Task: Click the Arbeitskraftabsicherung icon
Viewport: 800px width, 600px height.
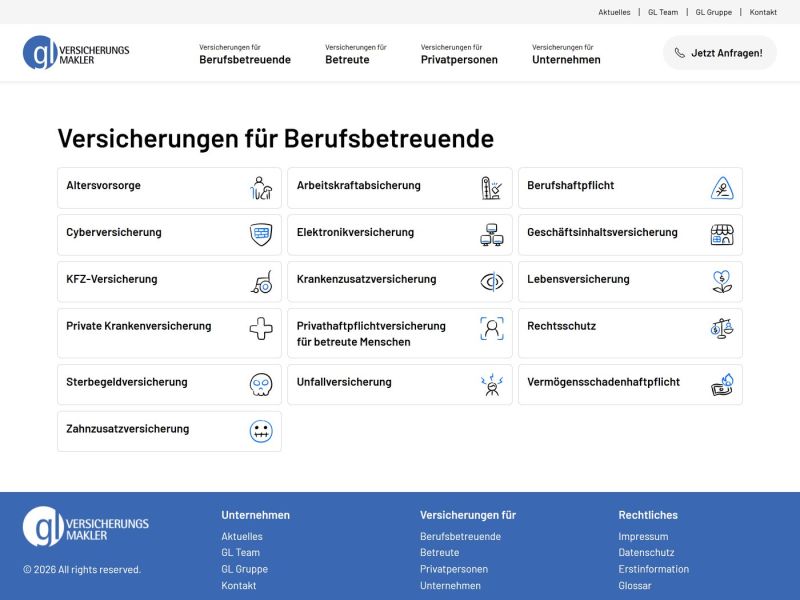Action: click(492, 188)
